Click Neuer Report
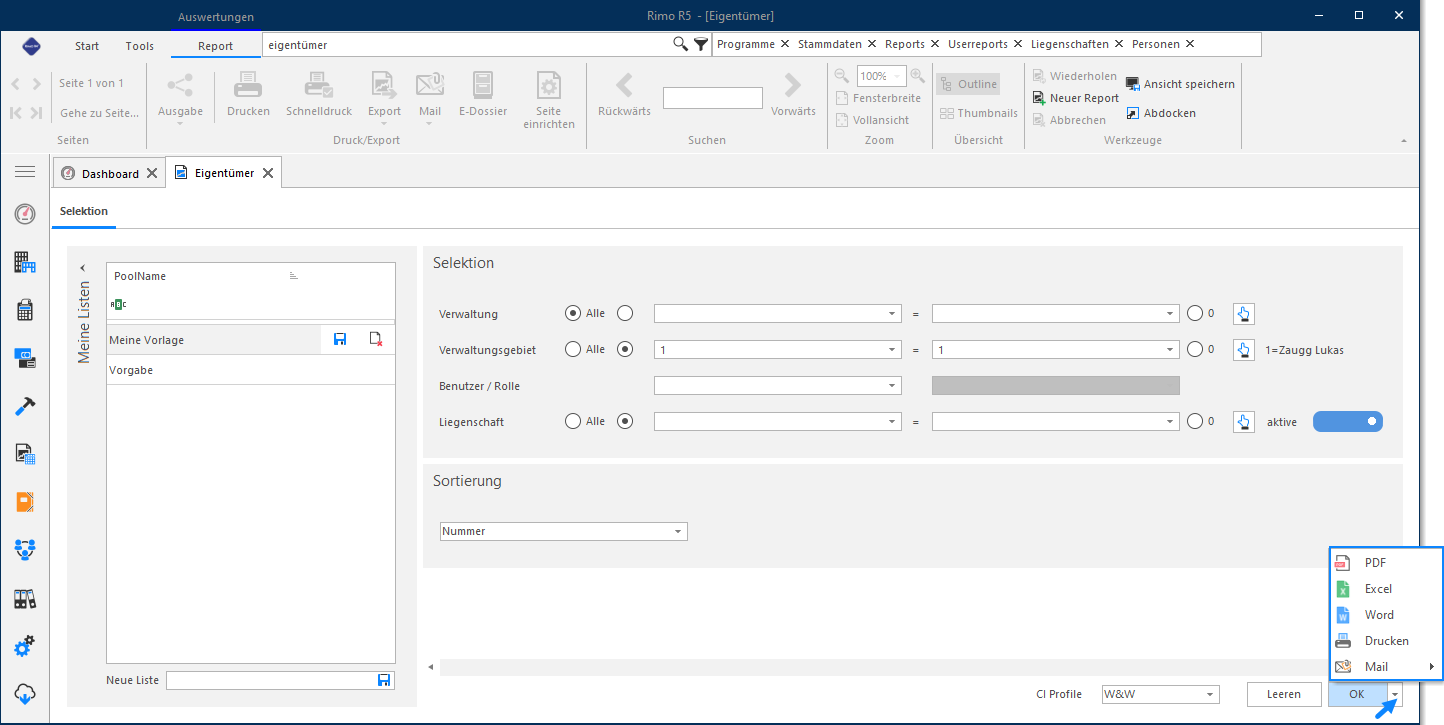This screenshot has width=1444, height=725. [1076, 98]
